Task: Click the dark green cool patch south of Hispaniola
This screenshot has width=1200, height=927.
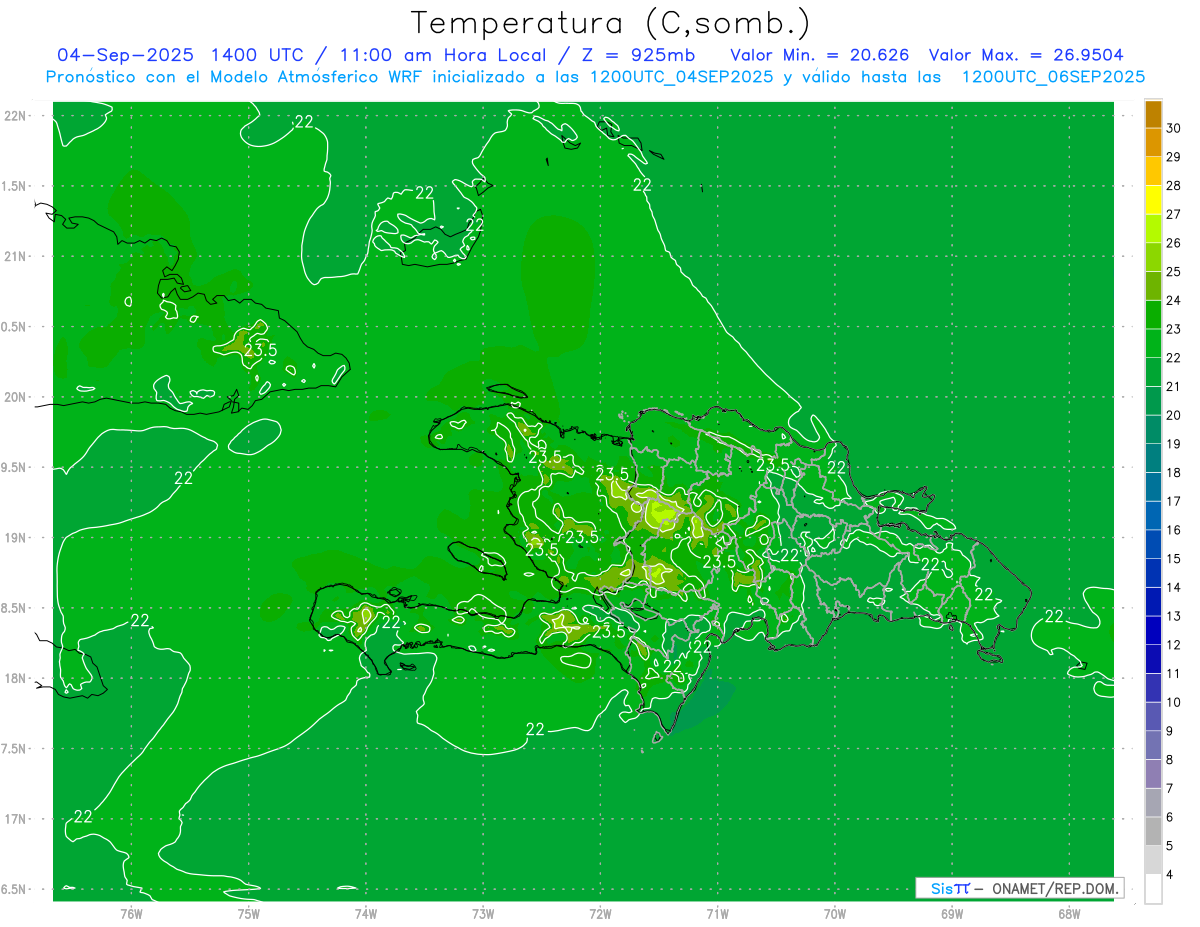Action: point(707,705)
